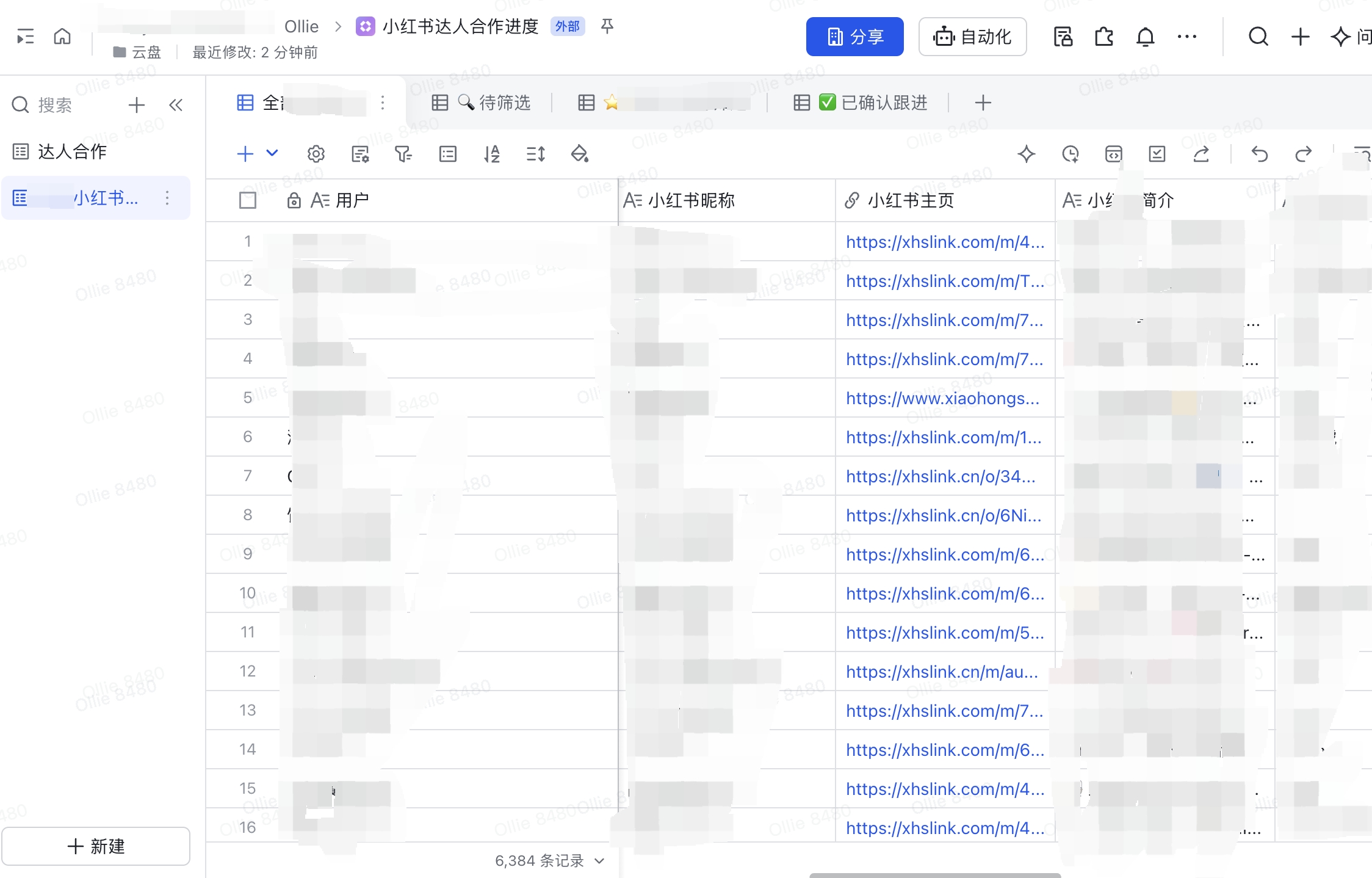1372x878 pixels.
Task: Expand the 6,384 条记录 count dropdown
Action: click(599, 861)
